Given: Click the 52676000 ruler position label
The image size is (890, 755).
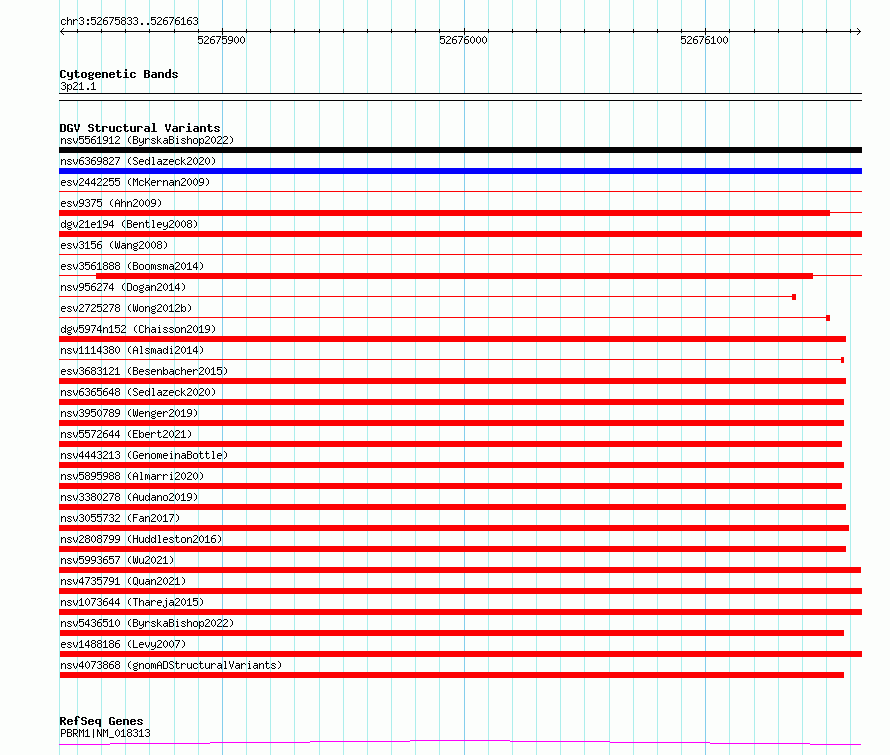Looking at the screenshot, I should (x=463, y=40).
